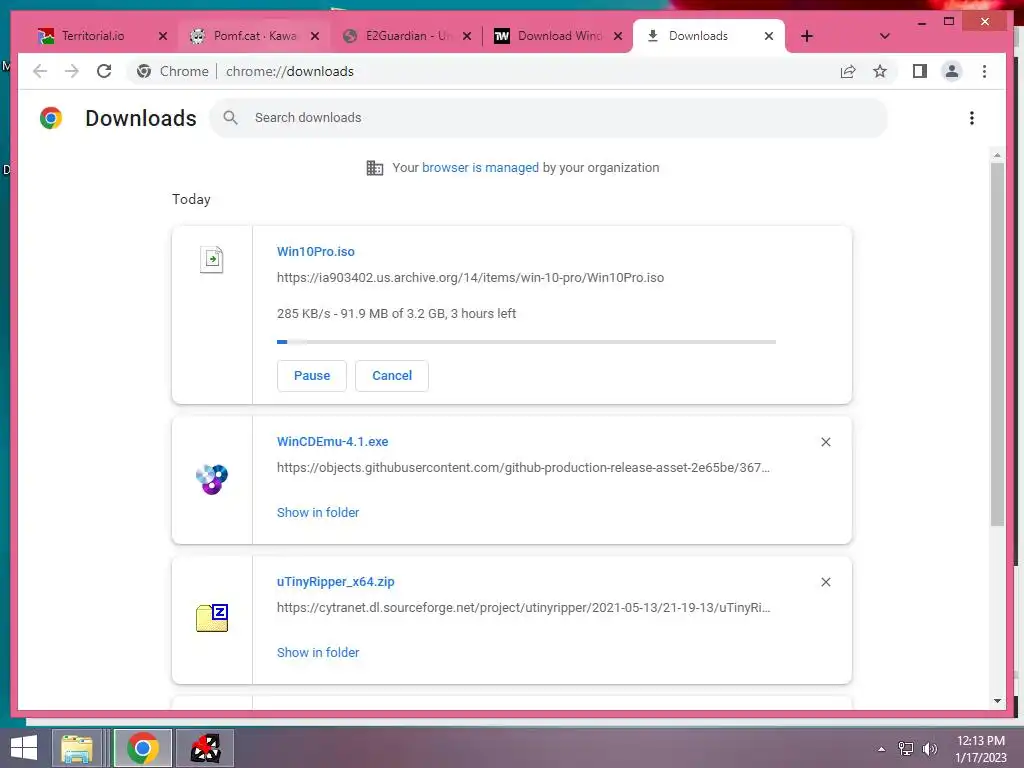Close the Pomf.cat tab
The height and width of the screenshot is (768, 1024).
click(315, 36)
